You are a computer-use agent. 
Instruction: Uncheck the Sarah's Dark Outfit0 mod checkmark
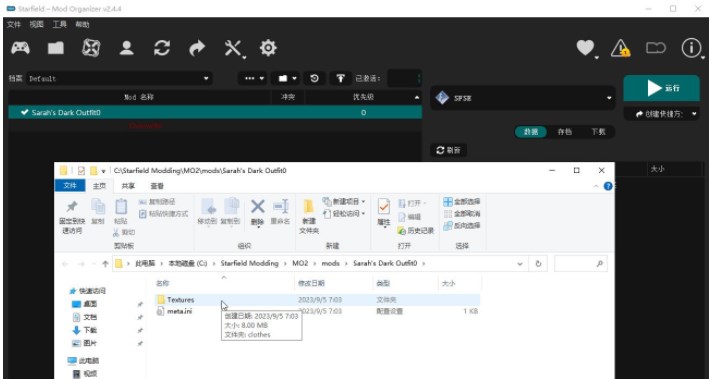(24, 112)
